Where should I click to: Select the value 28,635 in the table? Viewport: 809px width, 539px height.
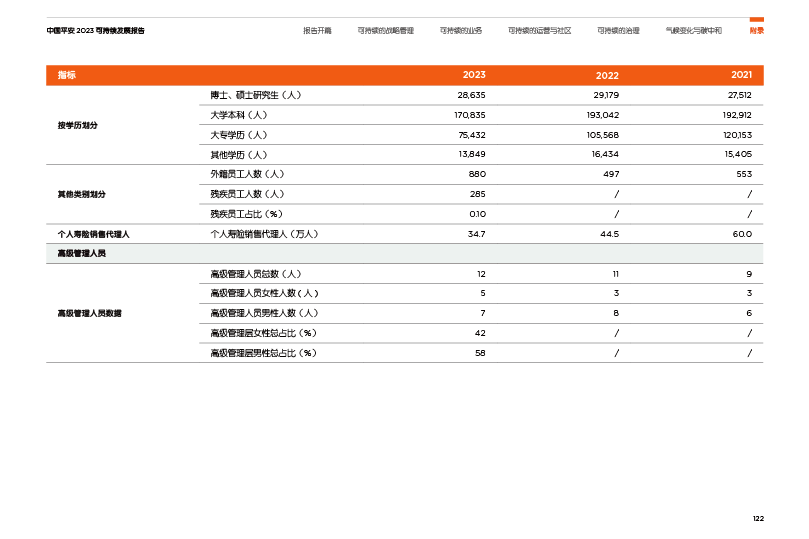coord(471,95)
